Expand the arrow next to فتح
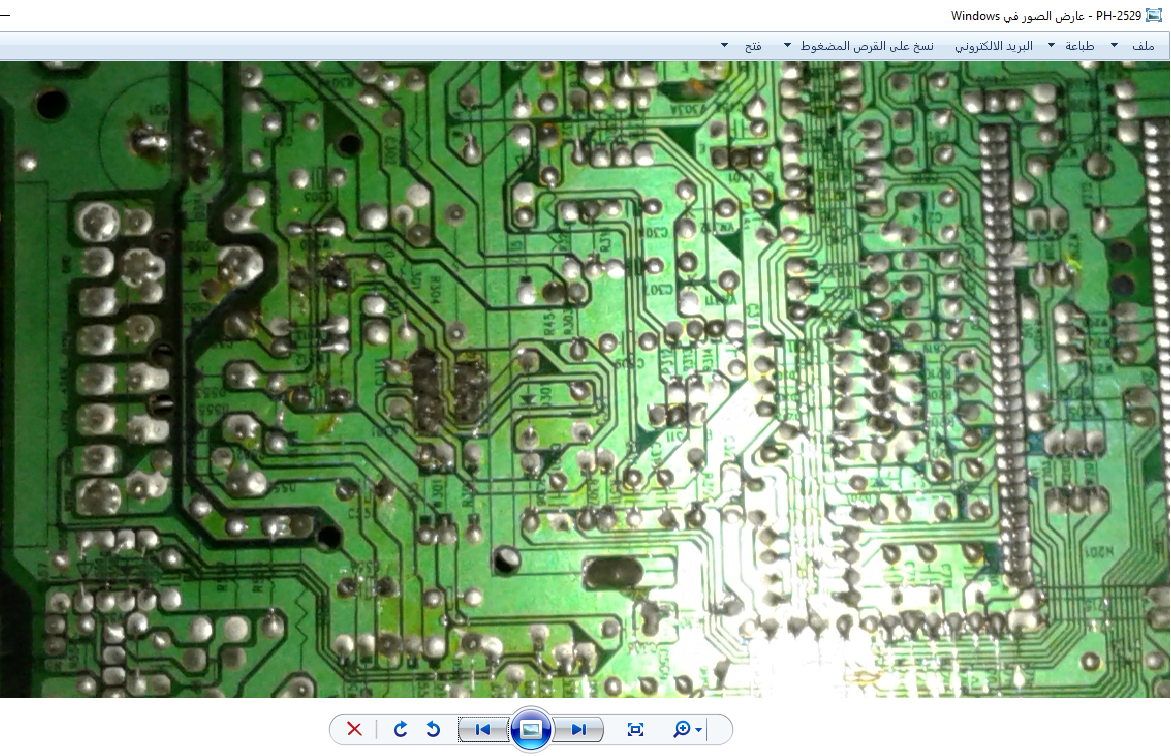1171x756 pixels. [x=724, y=46]
